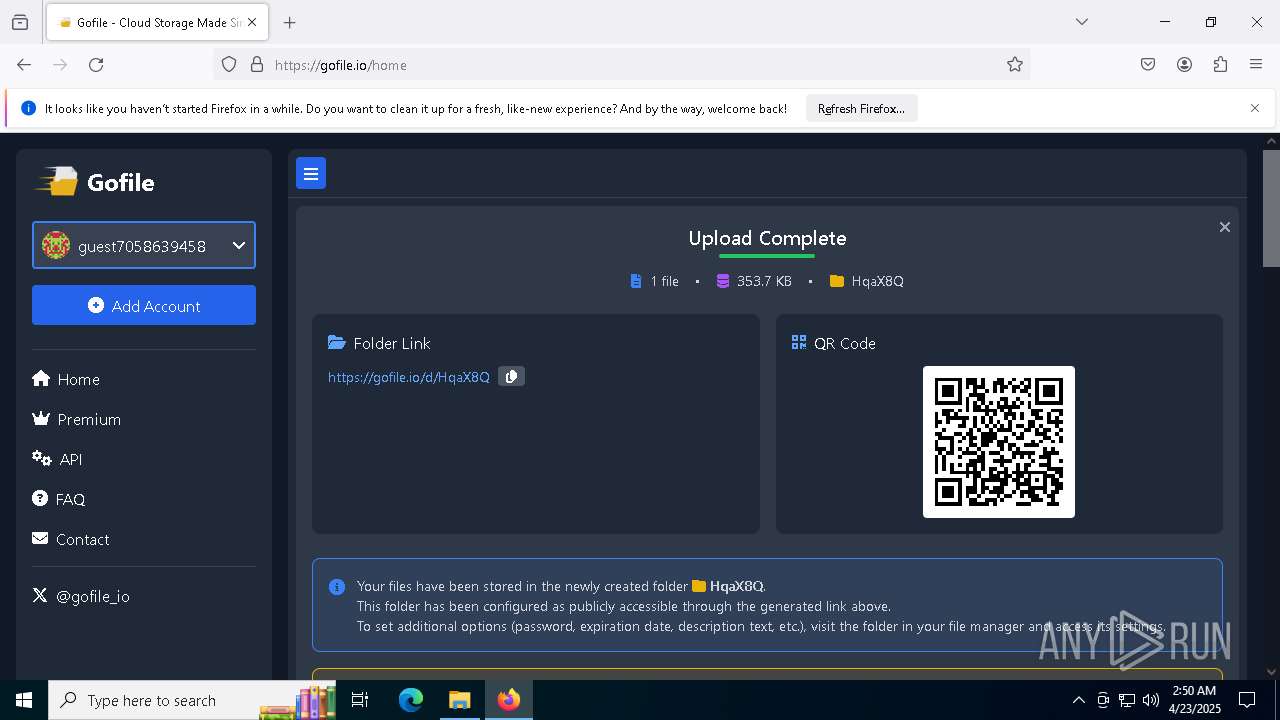Open File Explorer from the taskbar
This screenshot has height=720, width=1280.
pos(459,700)
